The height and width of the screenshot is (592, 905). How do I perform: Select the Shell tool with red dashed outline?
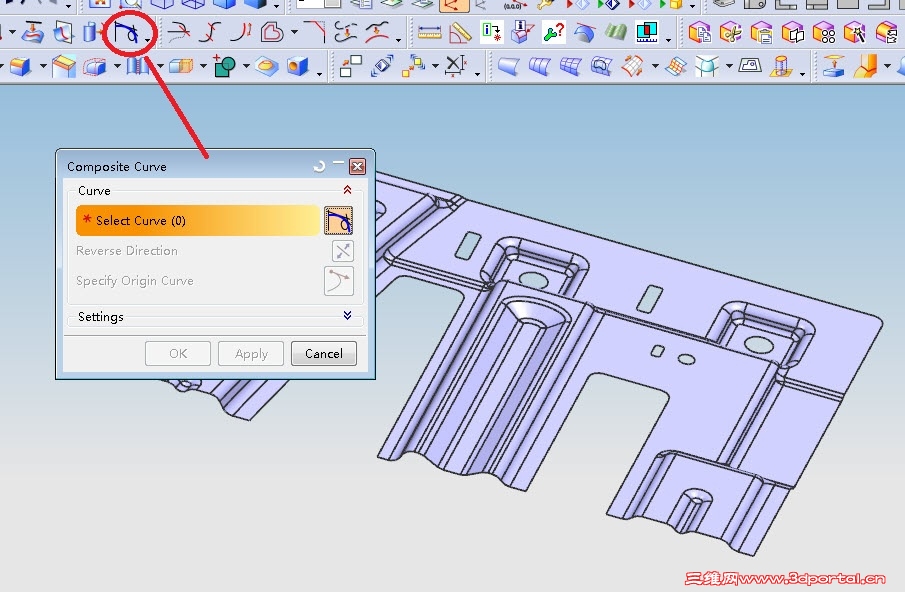coord(95,66)
